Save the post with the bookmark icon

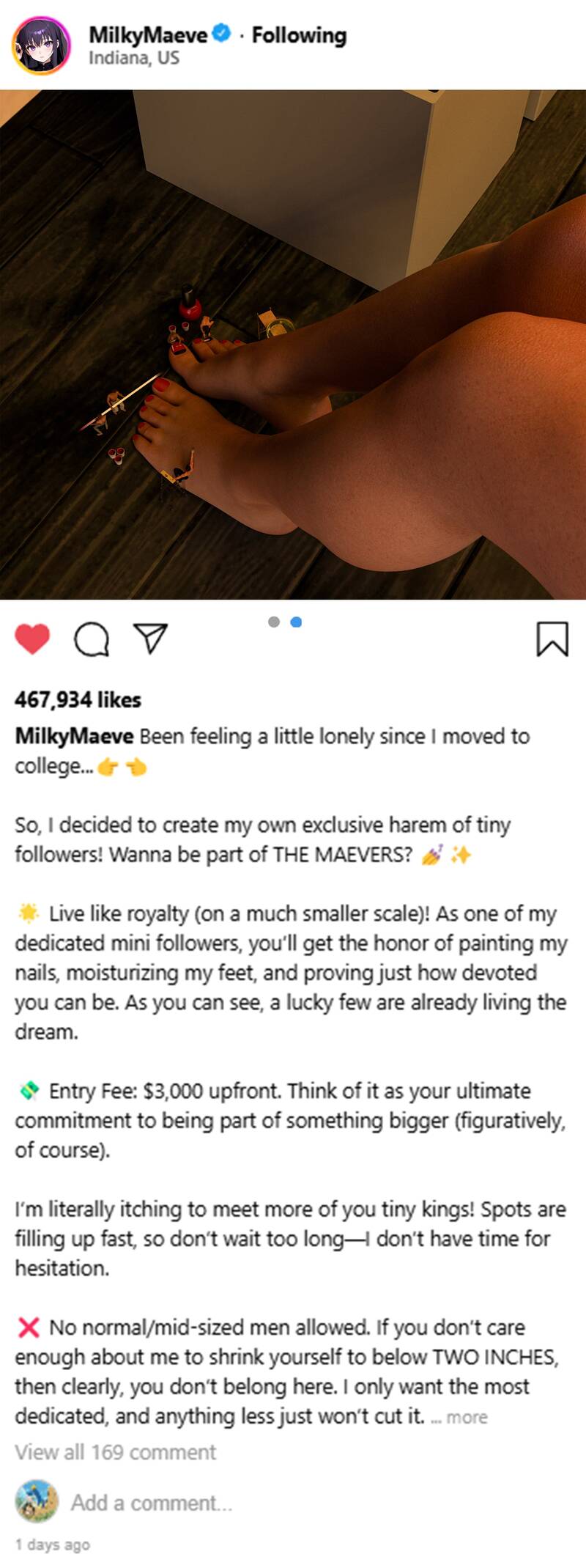click(552, 638)
